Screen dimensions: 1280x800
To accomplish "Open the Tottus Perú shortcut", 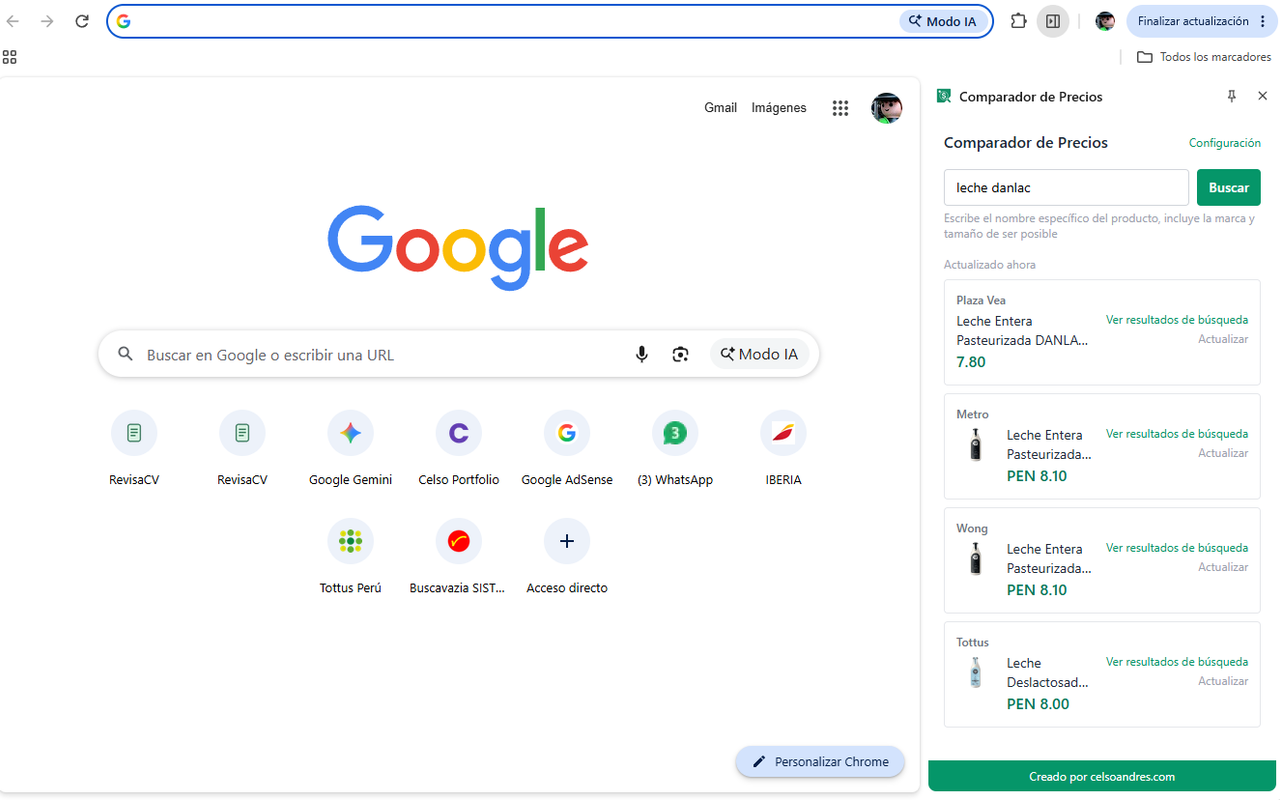I will pos(350,556).
